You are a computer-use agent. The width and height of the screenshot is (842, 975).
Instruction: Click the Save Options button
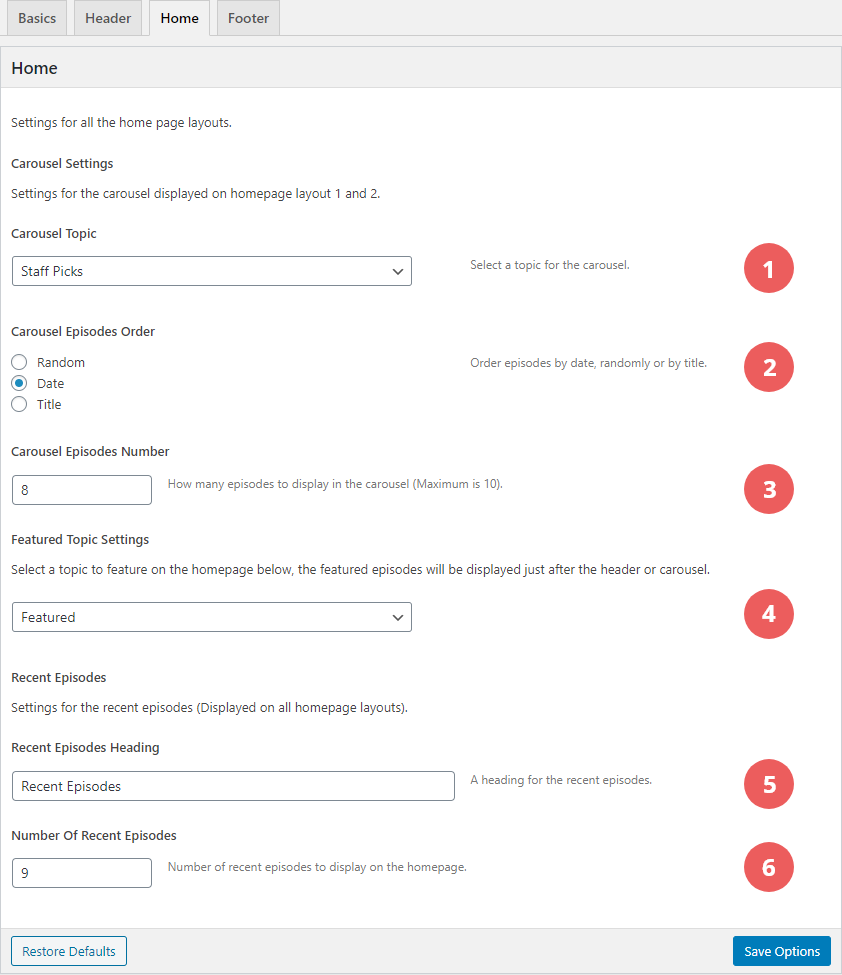781,951
